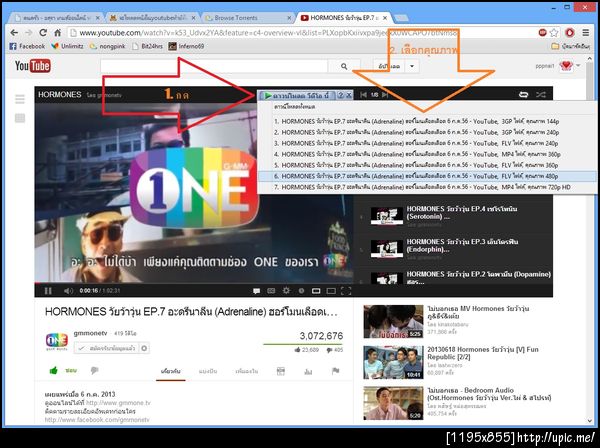Click the subscription settings gear button

[144, 348]
